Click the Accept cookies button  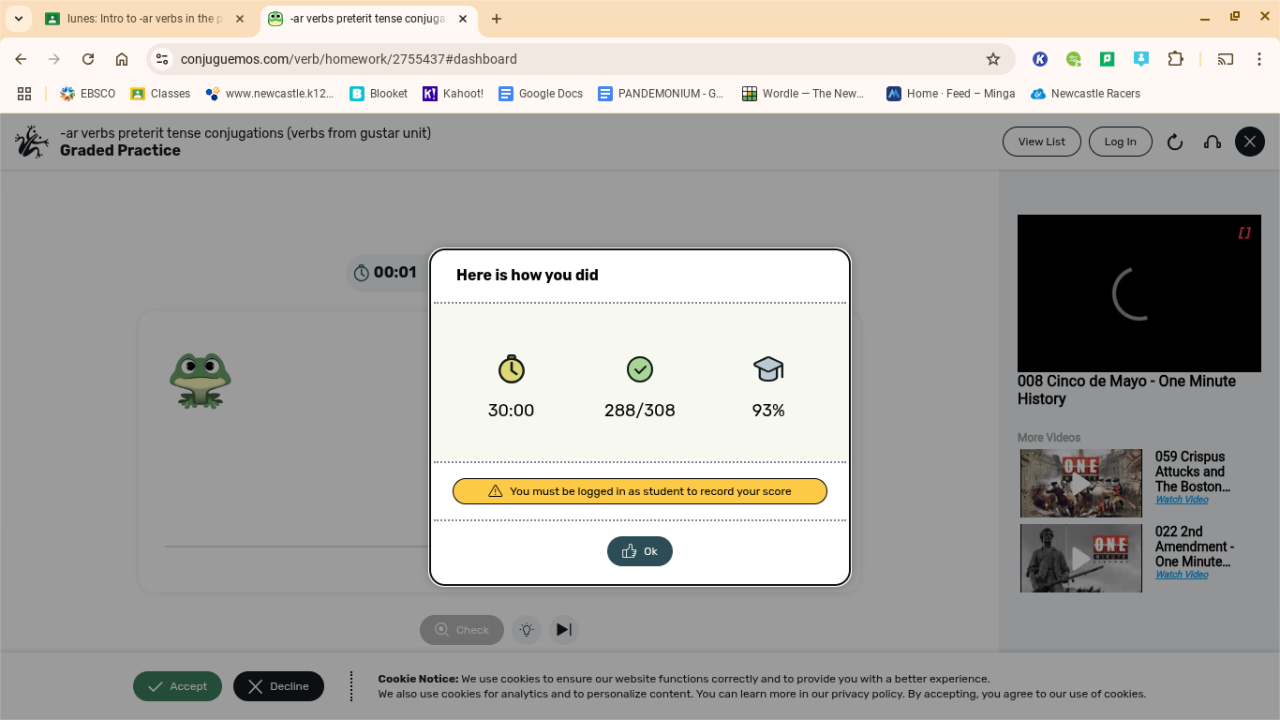[177, 686]
